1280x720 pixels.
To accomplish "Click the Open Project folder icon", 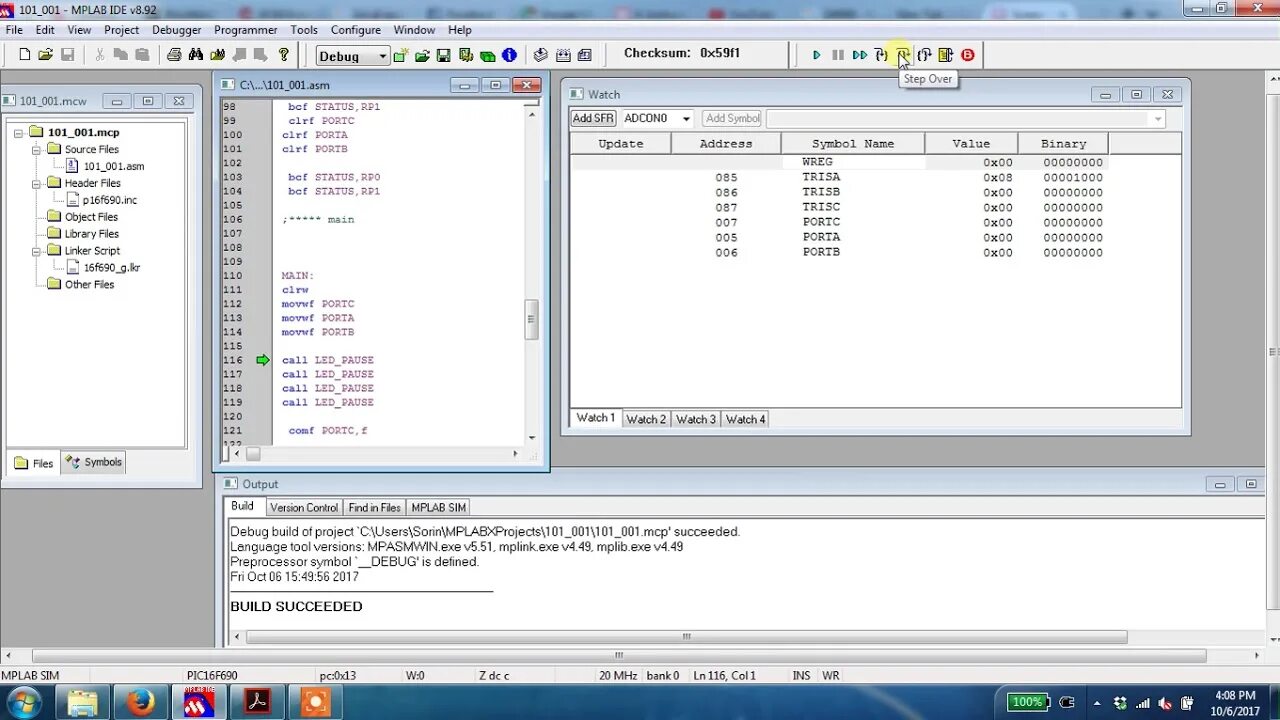I will tap(422, 56).
